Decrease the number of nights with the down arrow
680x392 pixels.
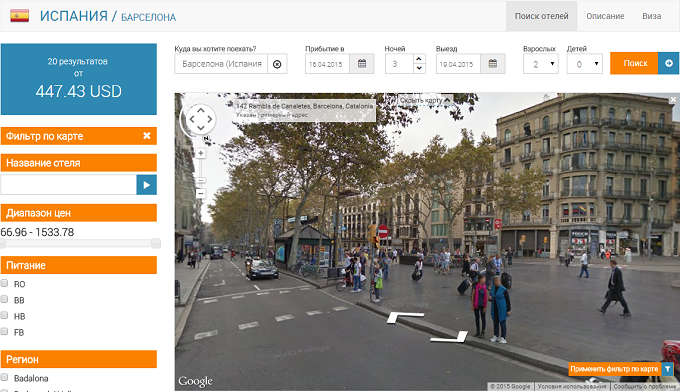[x=418, y=69]
